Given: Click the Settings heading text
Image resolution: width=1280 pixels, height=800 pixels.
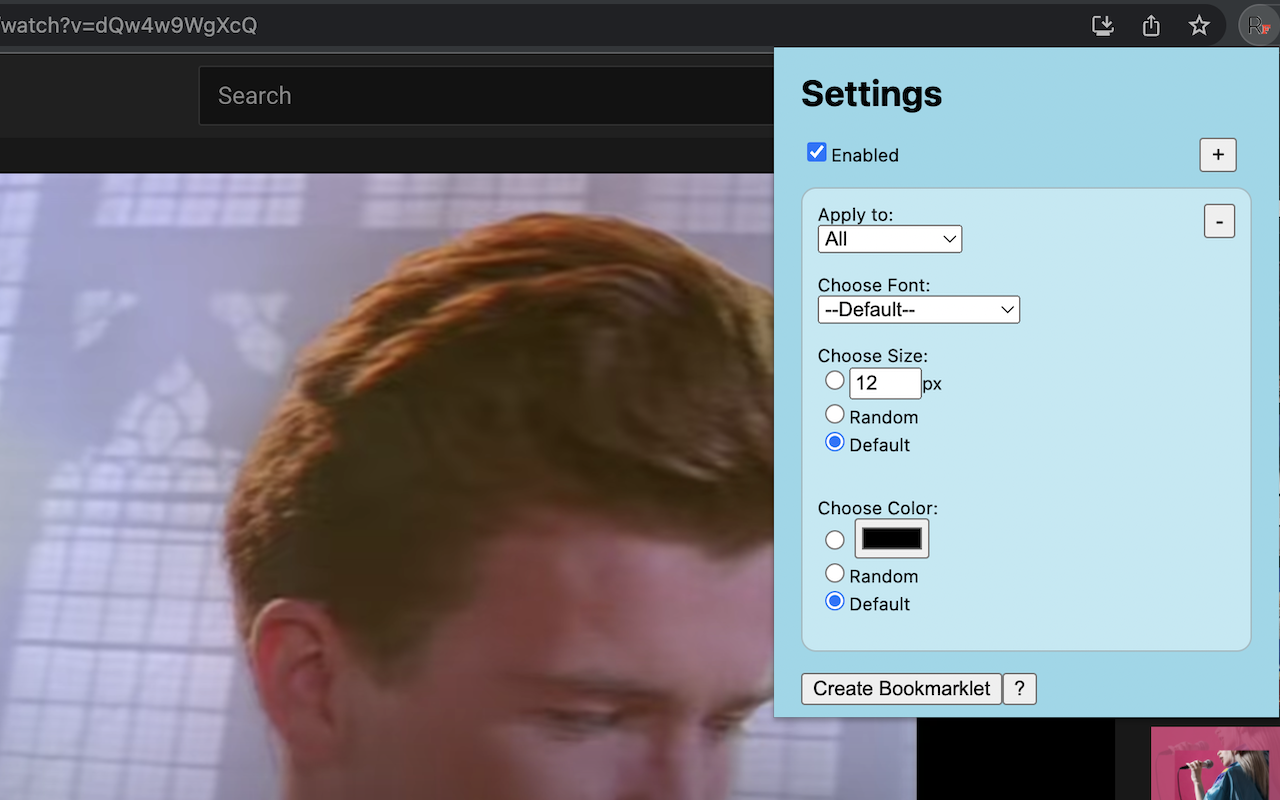Looking at the screenshot, I should (x=872, y=94).
